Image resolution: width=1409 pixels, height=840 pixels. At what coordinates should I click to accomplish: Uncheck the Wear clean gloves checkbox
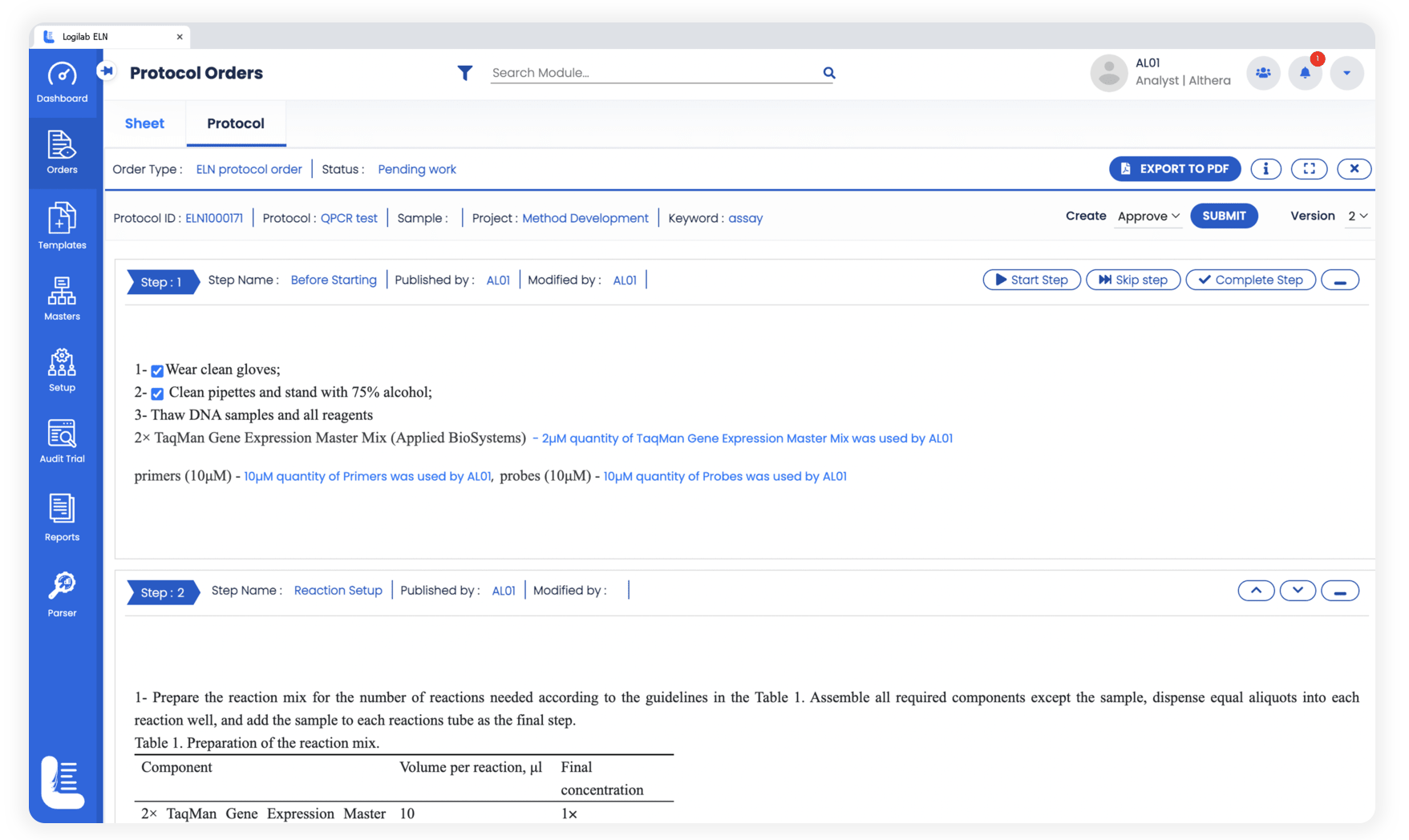click(x=157, y=370)
